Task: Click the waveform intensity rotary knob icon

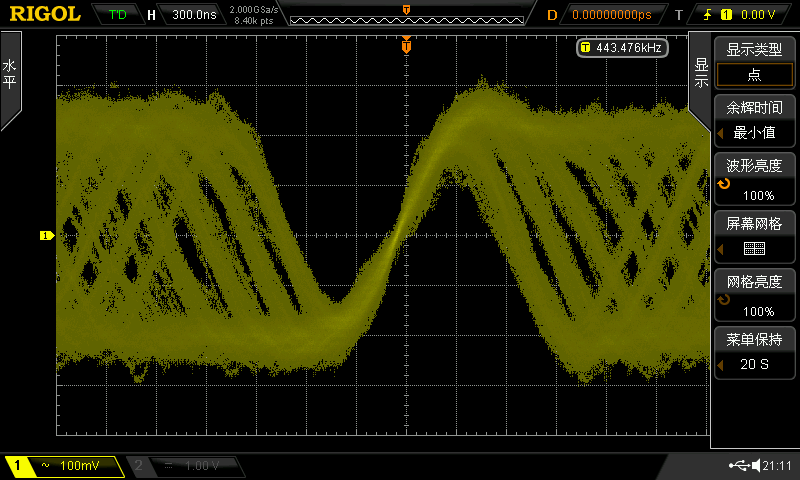Action: pyautogui.click(x=723, y=184)
